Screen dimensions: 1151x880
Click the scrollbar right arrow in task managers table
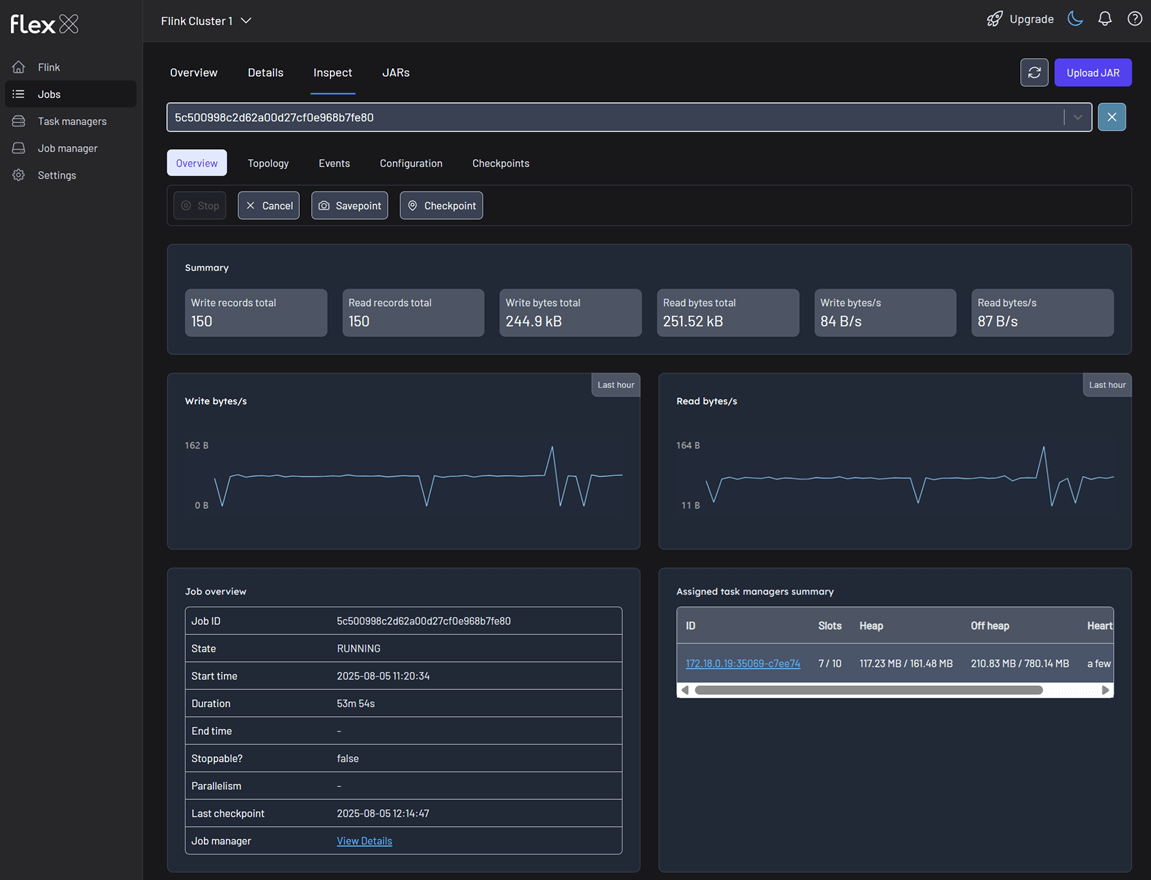coord(1105,690)
